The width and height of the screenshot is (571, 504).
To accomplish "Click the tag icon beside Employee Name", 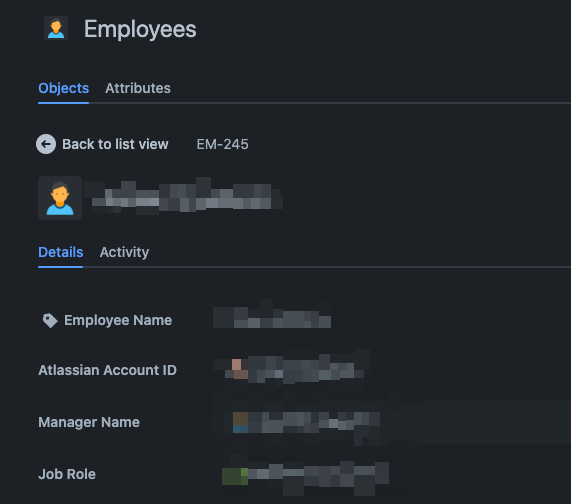I will point(50,320).
